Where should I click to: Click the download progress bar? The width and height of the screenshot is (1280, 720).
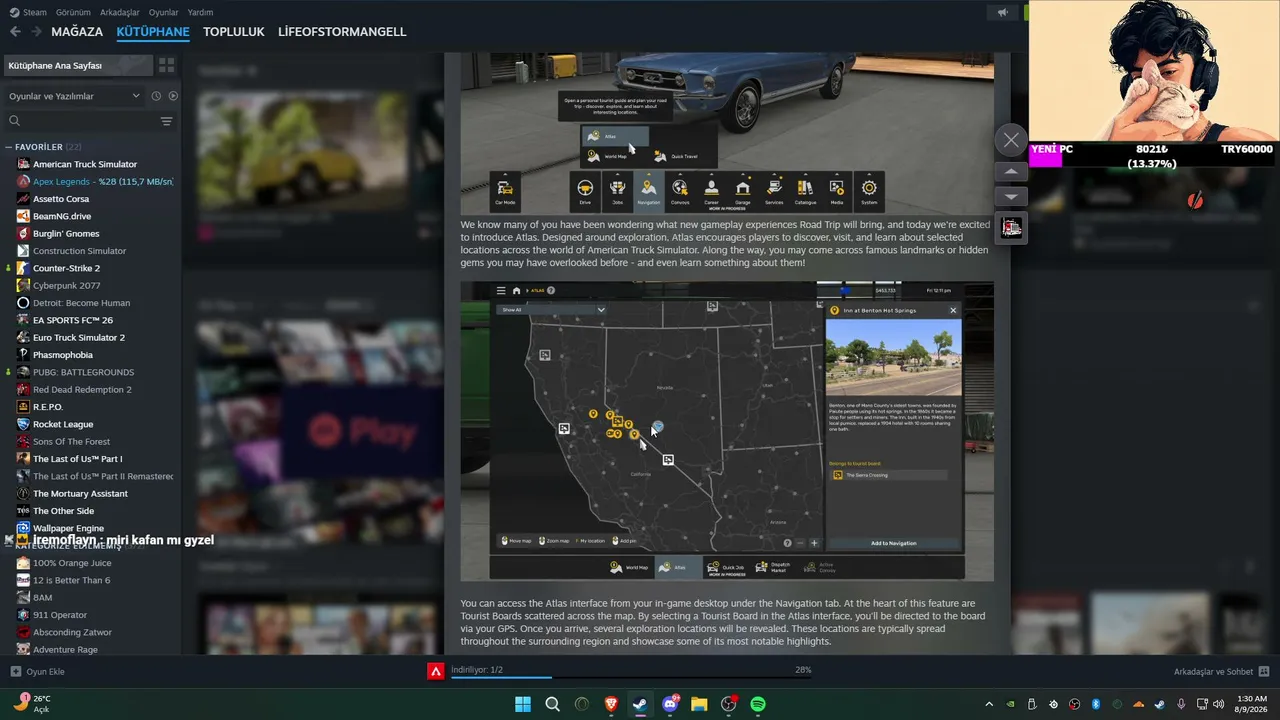click(x=631, y=677)
